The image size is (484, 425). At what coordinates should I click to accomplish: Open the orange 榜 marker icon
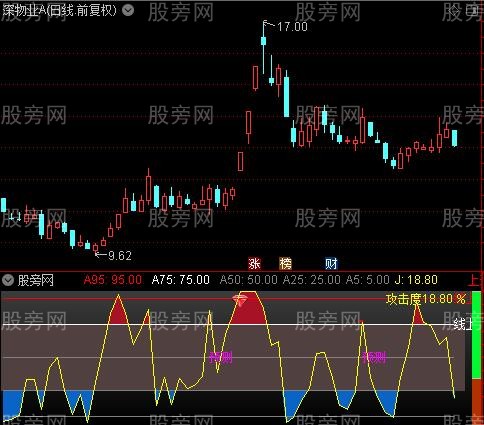[285, 264]
